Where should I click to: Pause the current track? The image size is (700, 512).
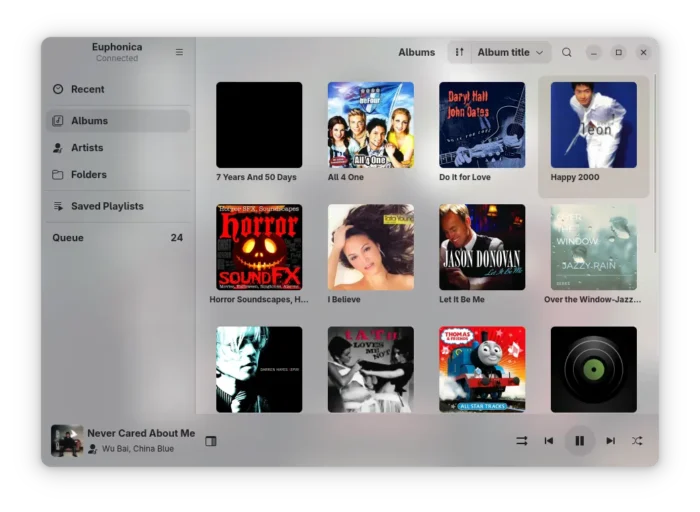pyautogui.click(x=579, y=440)
